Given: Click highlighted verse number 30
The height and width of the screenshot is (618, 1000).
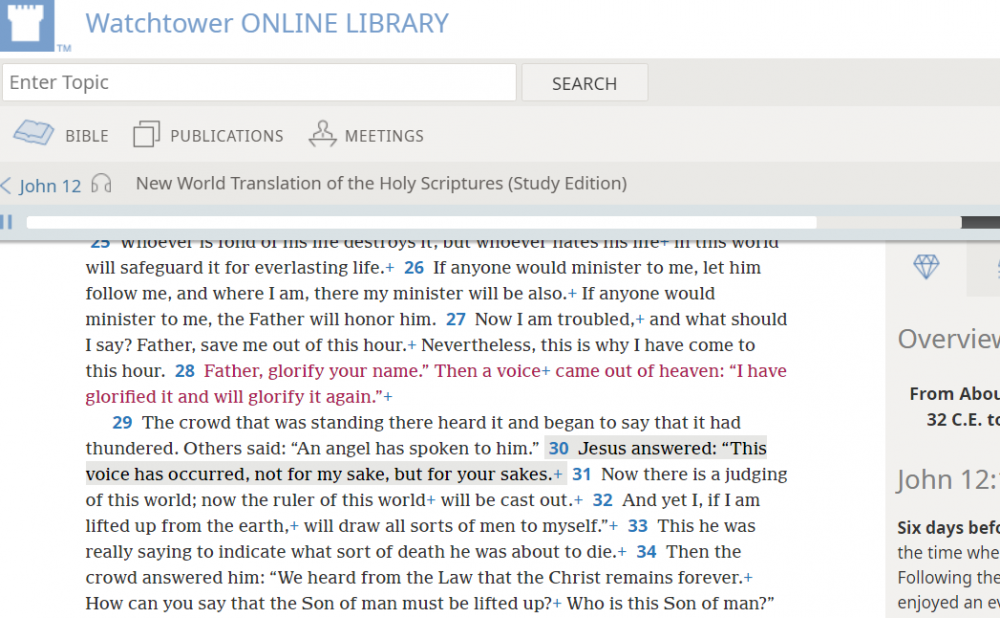Looking at the screenshot, I should point(559,449).
